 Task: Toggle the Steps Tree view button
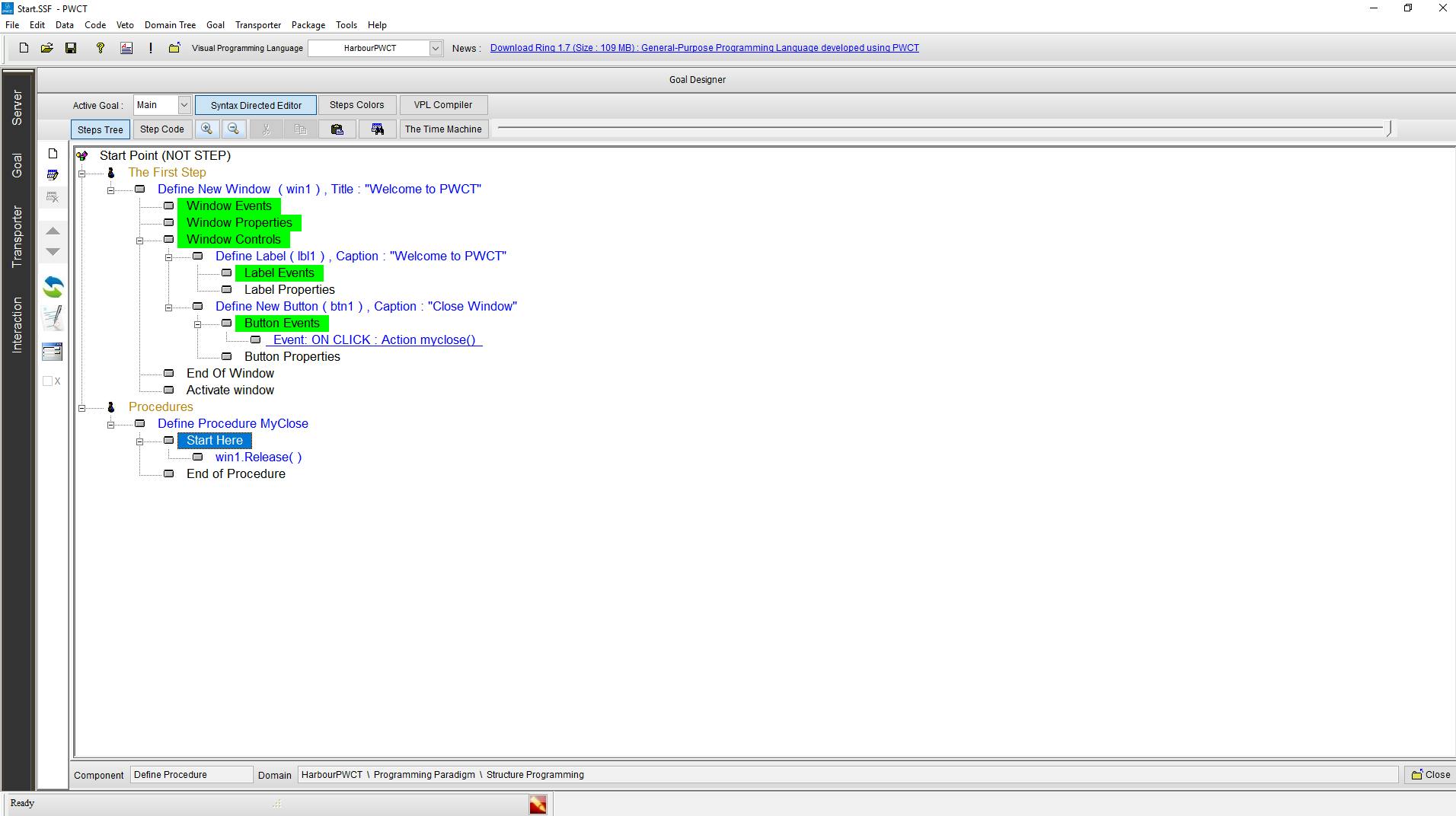tap(101, 129)
